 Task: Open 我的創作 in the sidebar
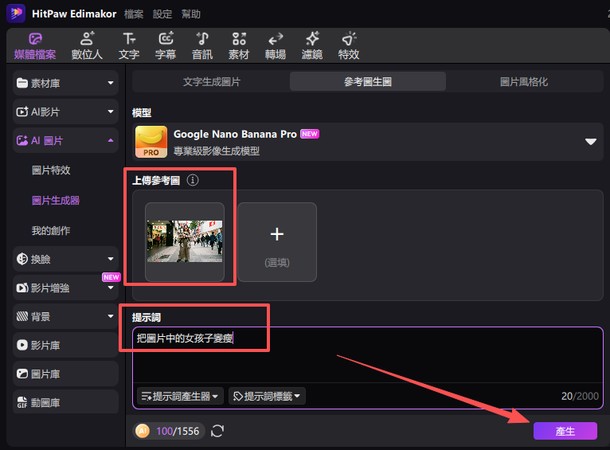pos(51,230)
